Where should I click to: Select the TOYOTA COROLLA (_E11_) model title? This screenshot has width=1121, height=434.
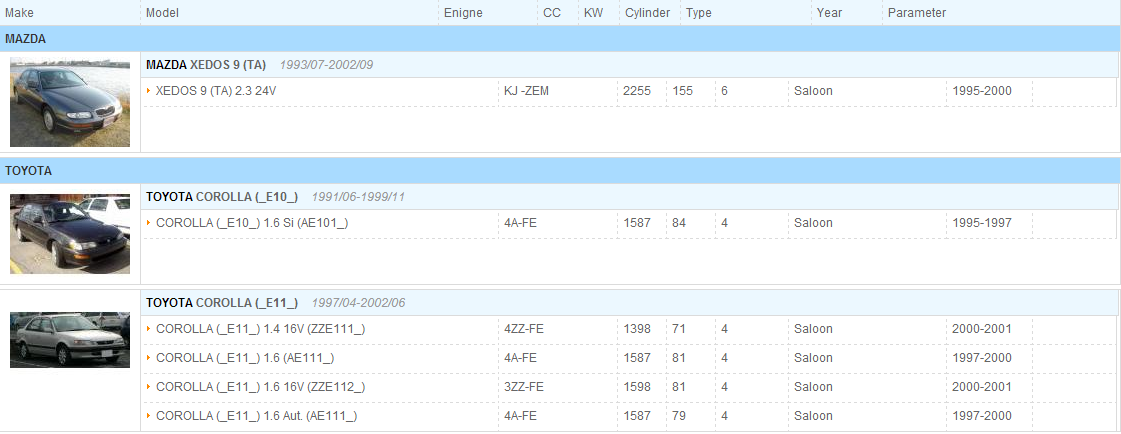222,302
